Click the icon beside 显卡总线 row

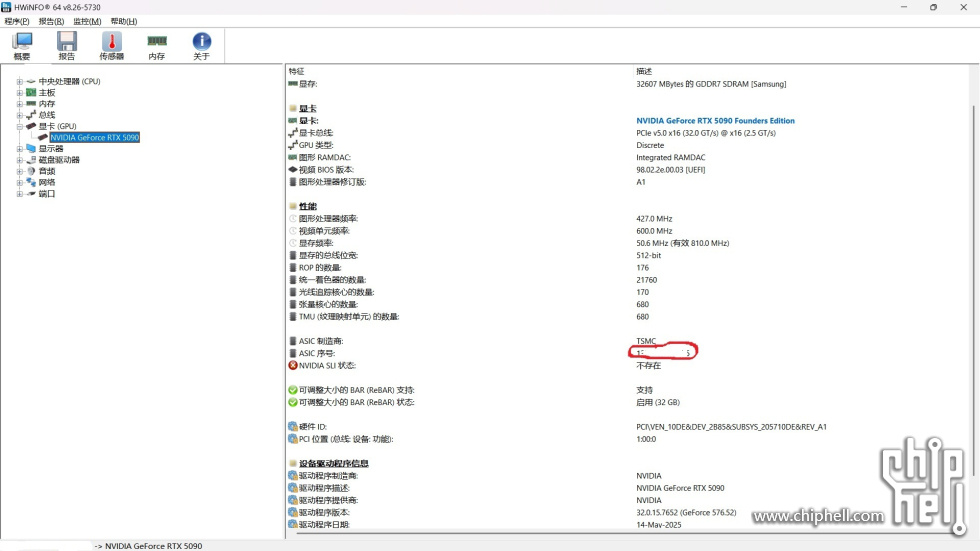click(x=292, y=132)
